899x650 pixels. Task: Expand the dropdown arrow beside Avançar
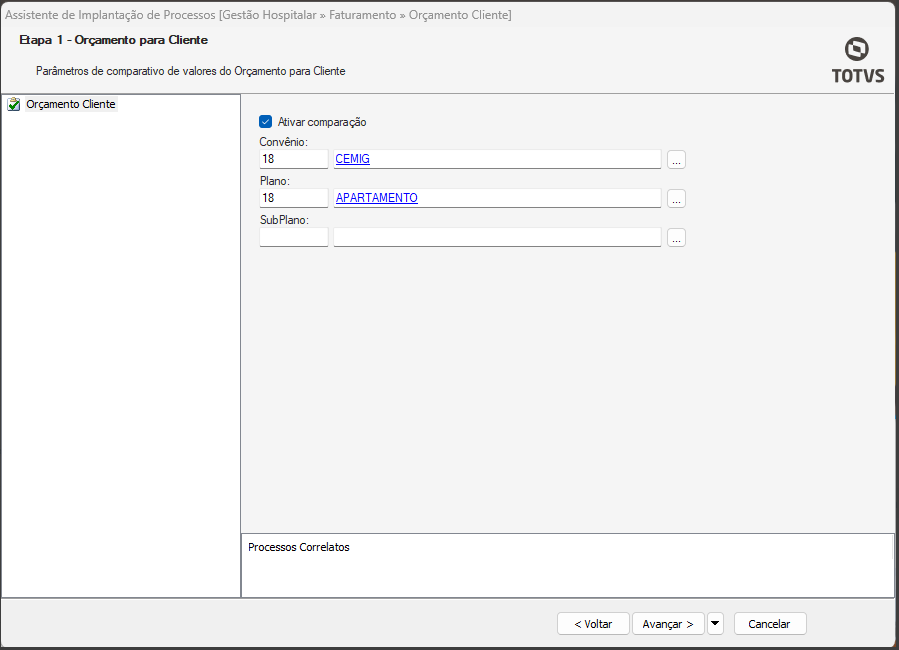pyautogui.click(x=715, y=623)
